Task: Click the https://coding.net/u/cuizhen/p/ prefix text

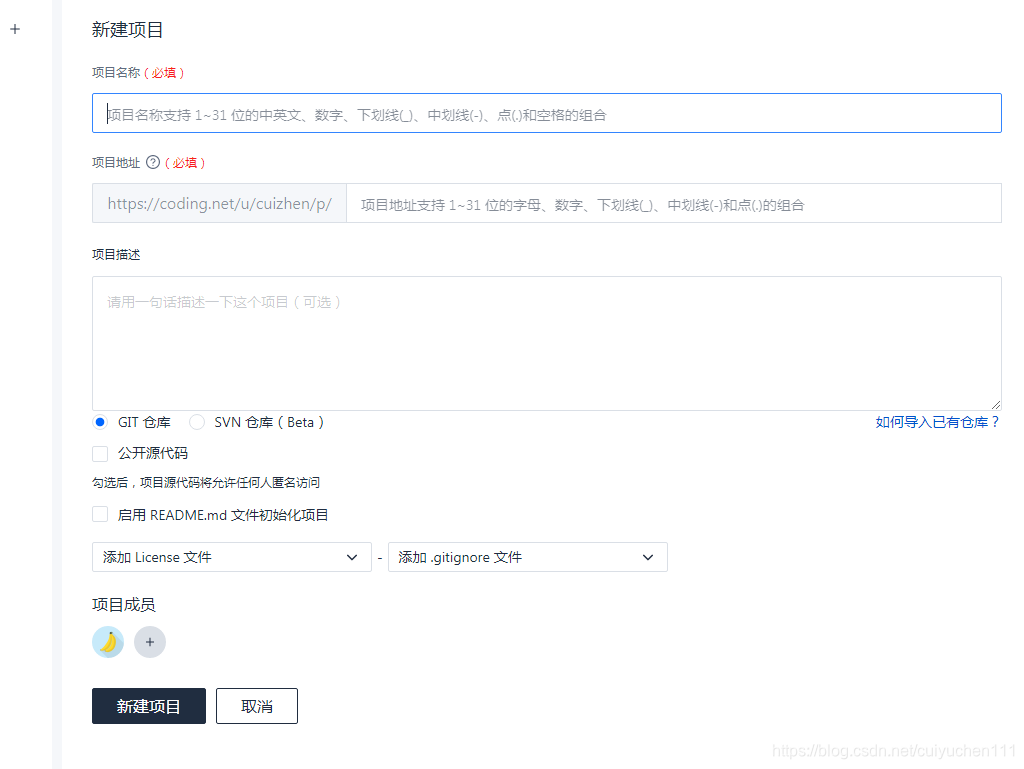Action: pyautogui.click(x=219, y=204)
